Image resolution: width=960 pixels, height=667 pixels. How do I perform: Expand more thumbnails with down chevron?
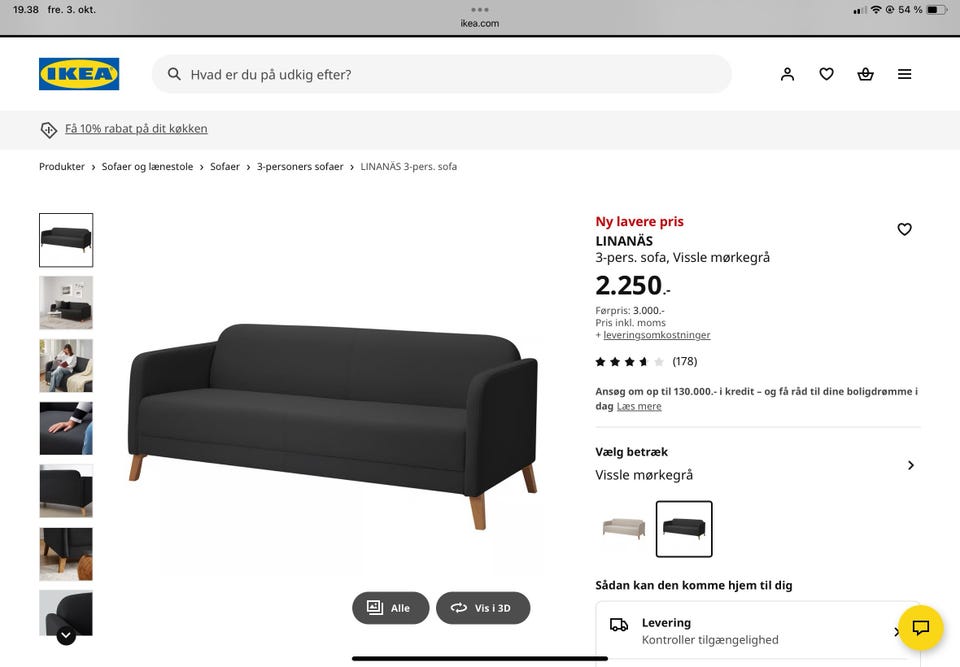(66, 635)
